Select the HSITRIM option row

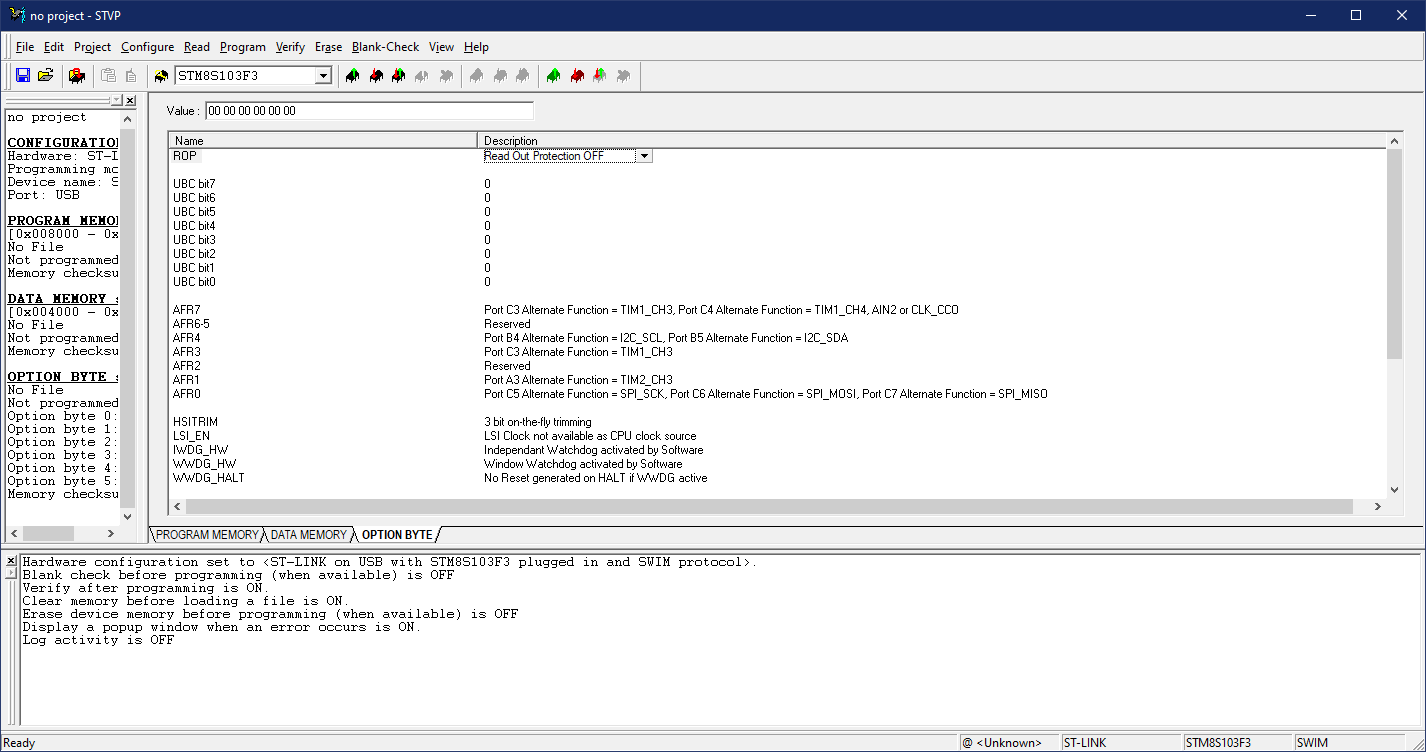pyautogui.click(x=778, y=422)
